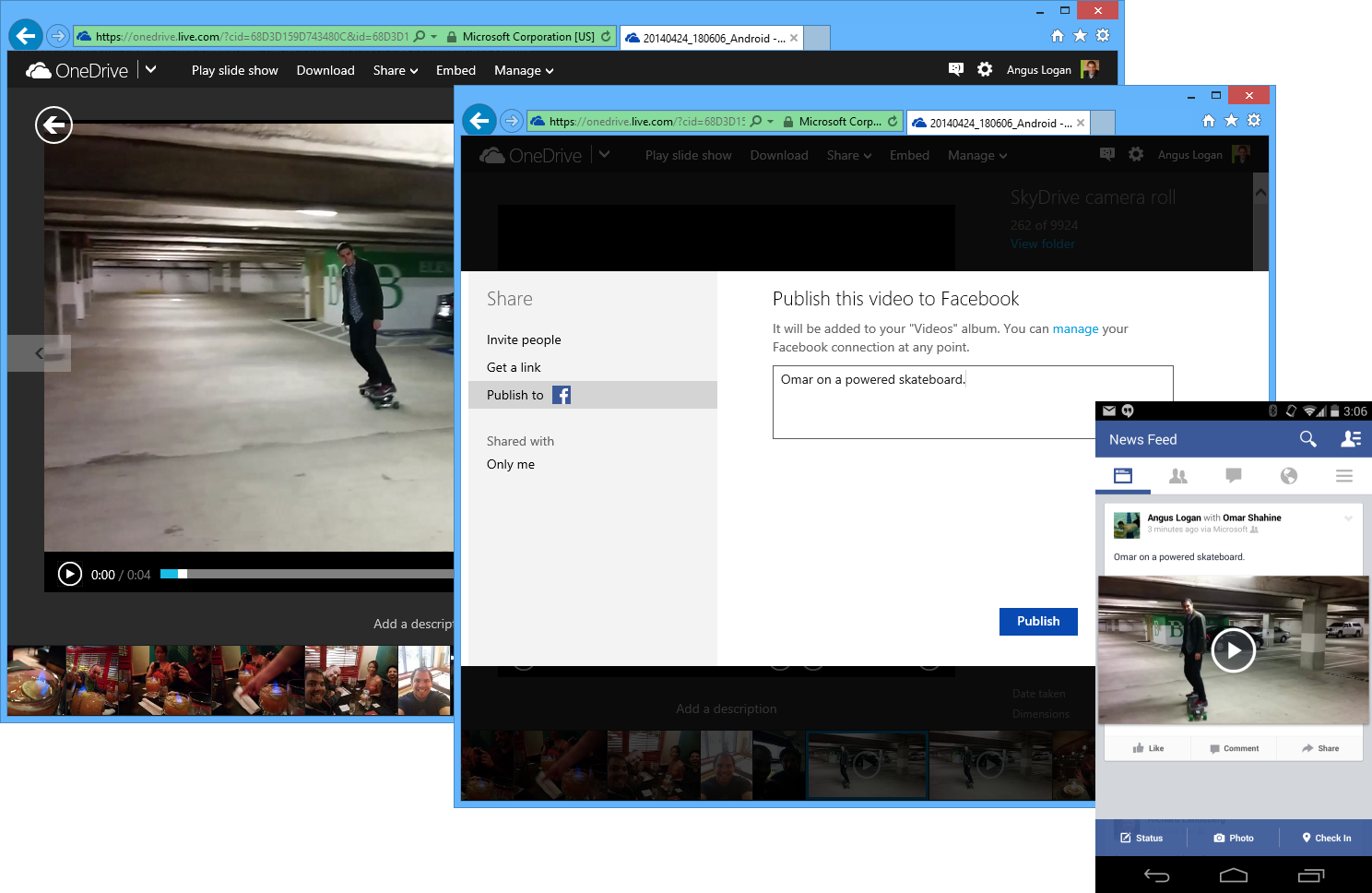Screen dimensions: 1372x893
Task: Like the skateboard video post on Facebook
Action: [1147, 747]
